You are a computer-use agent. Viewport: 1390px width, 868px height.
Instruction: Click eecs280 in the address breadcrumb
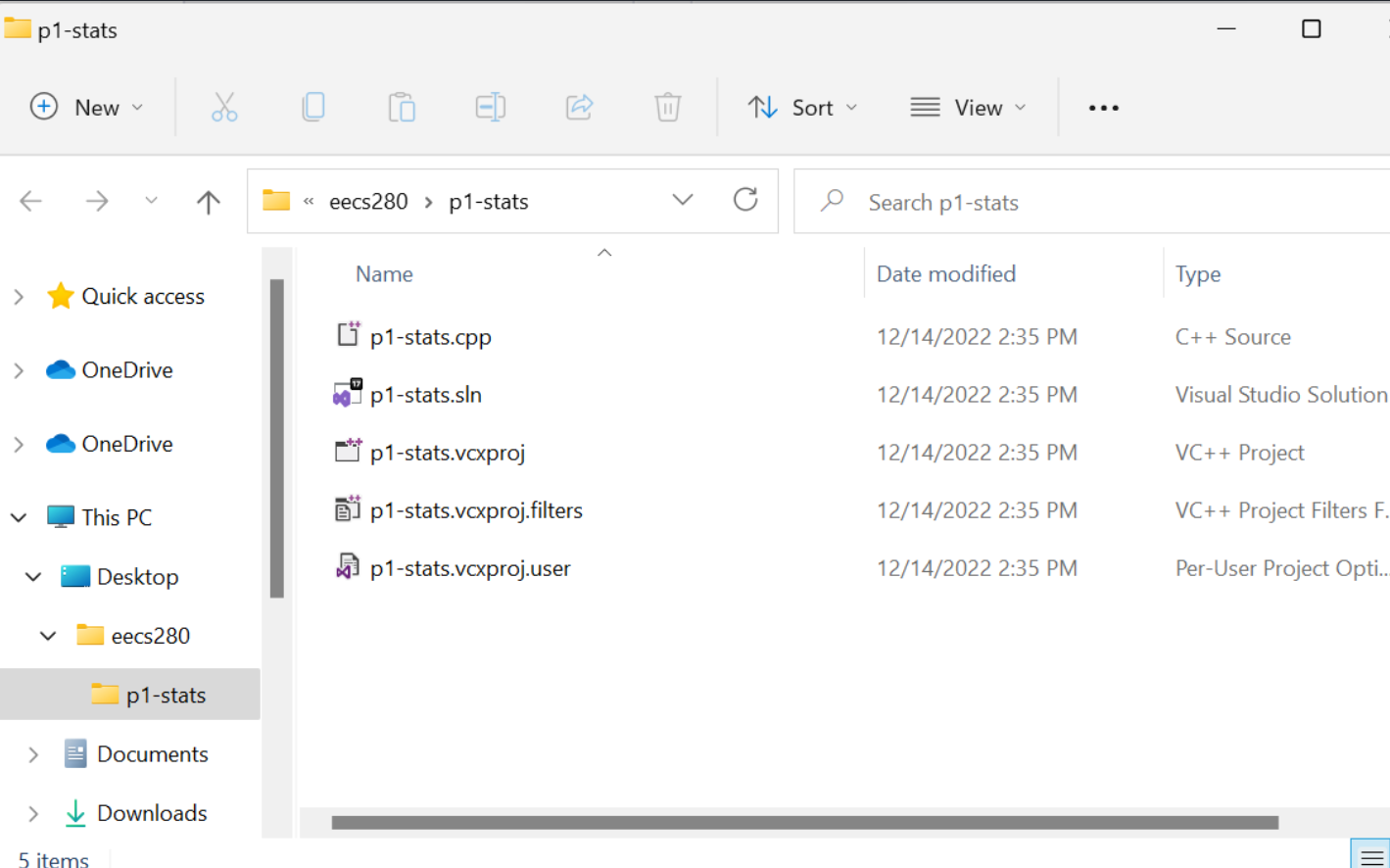coord(368,202)
